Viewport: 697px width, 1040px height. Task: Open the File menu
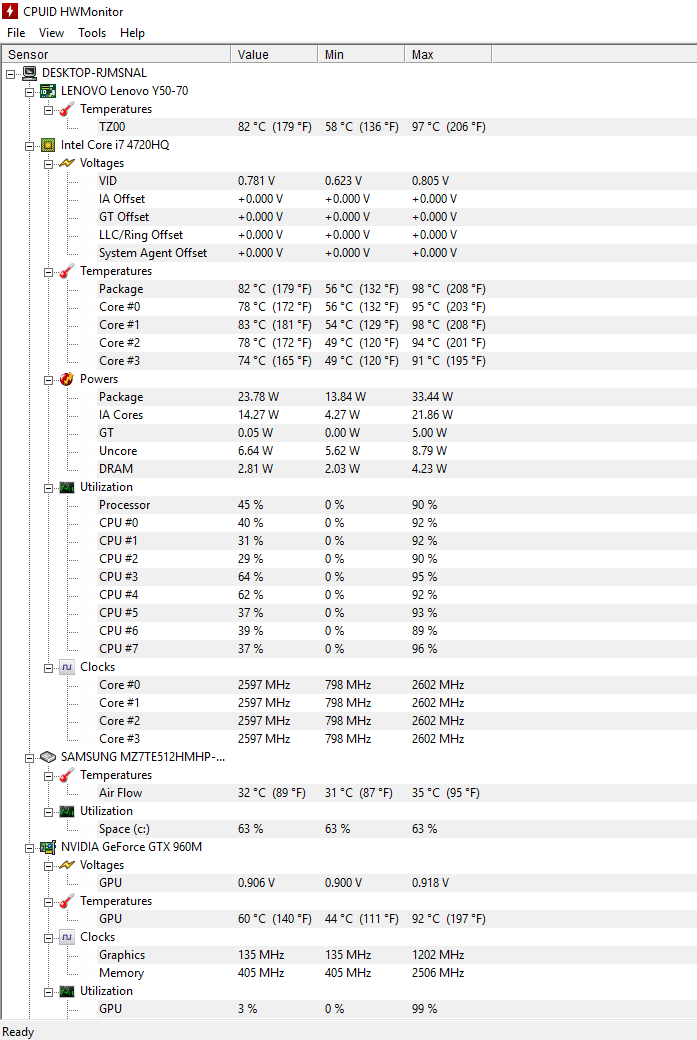coord(16,32)
